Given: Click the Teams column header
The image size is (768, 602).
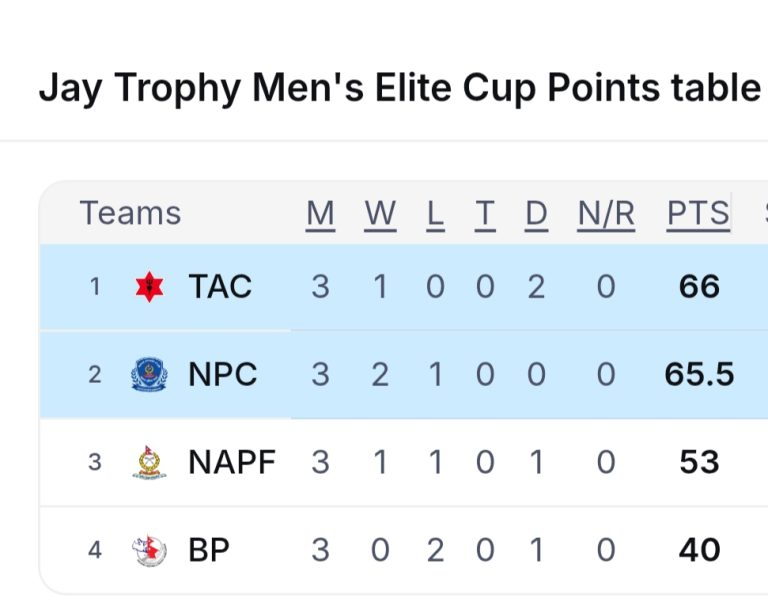Looking at the screenshot, I should coord(130,214).
